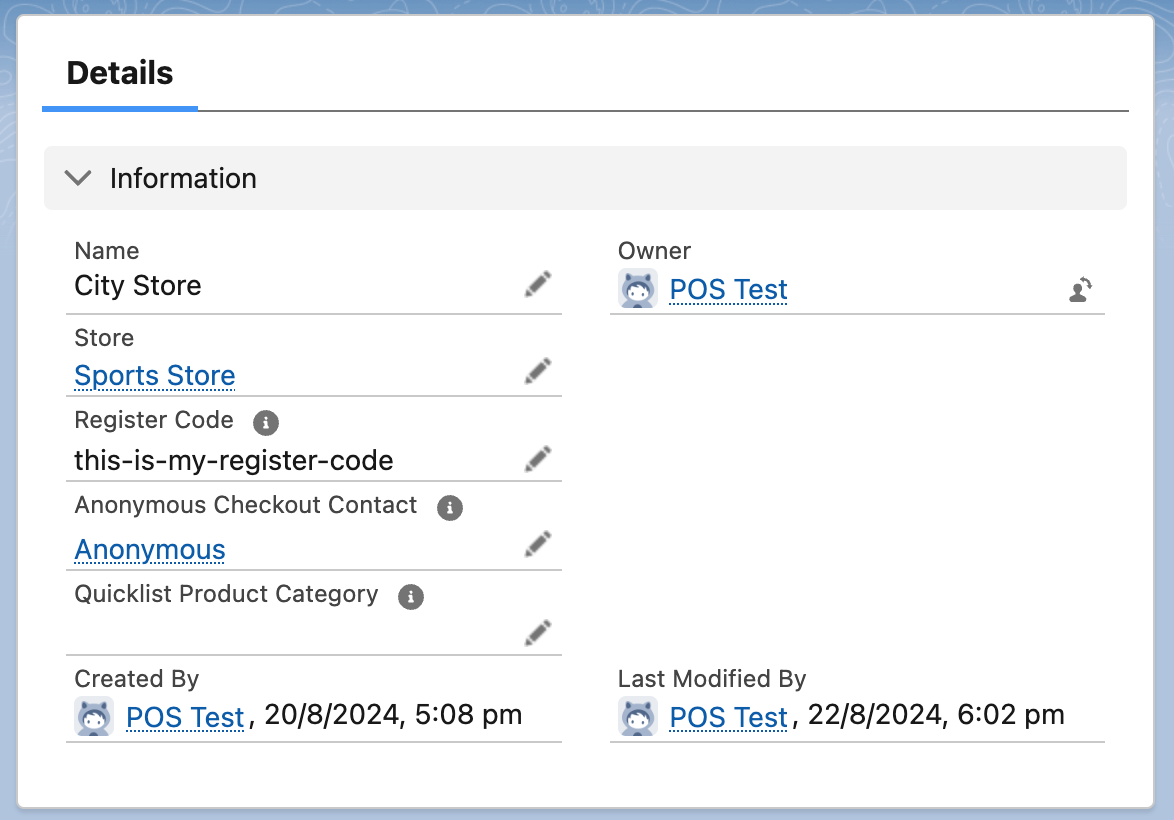This screenshot has width=1174, height=820.
Task: Click the Created By user avatar
Action: 94,716
